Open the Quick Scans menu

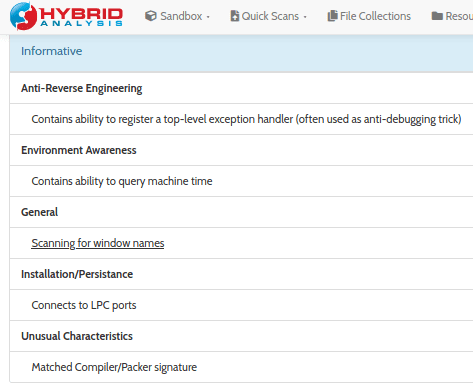(268, 16)
